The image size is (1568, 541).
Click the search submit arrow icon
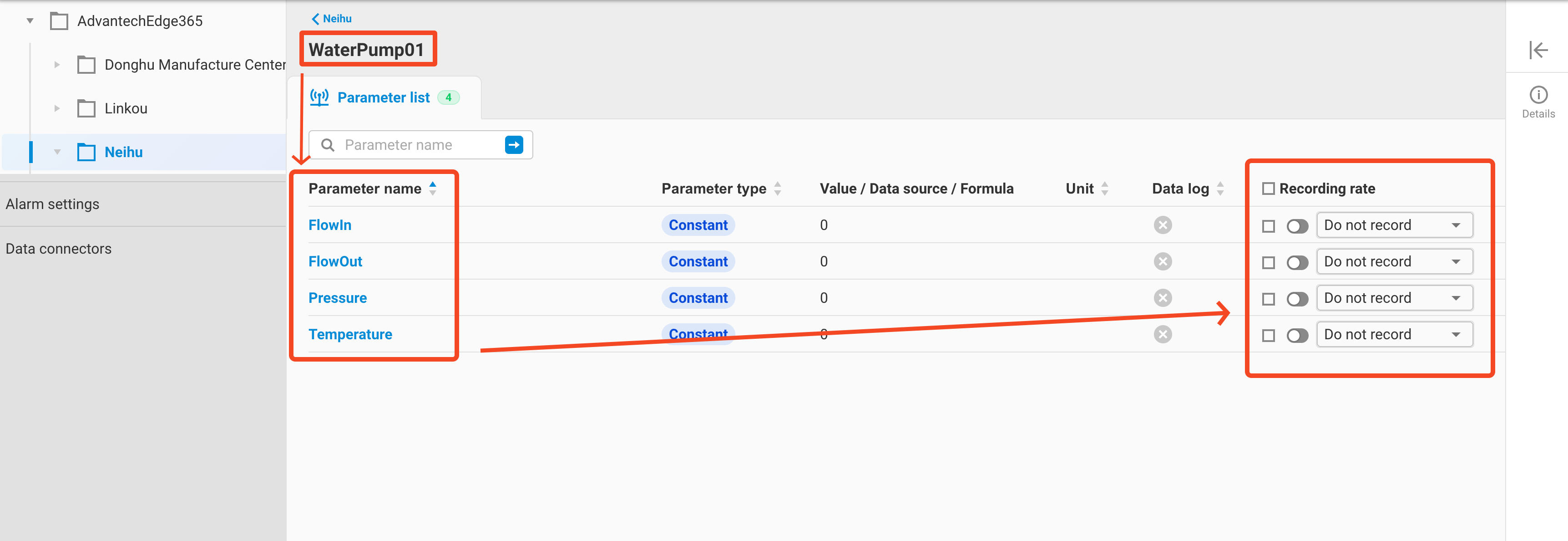[514, 145]
